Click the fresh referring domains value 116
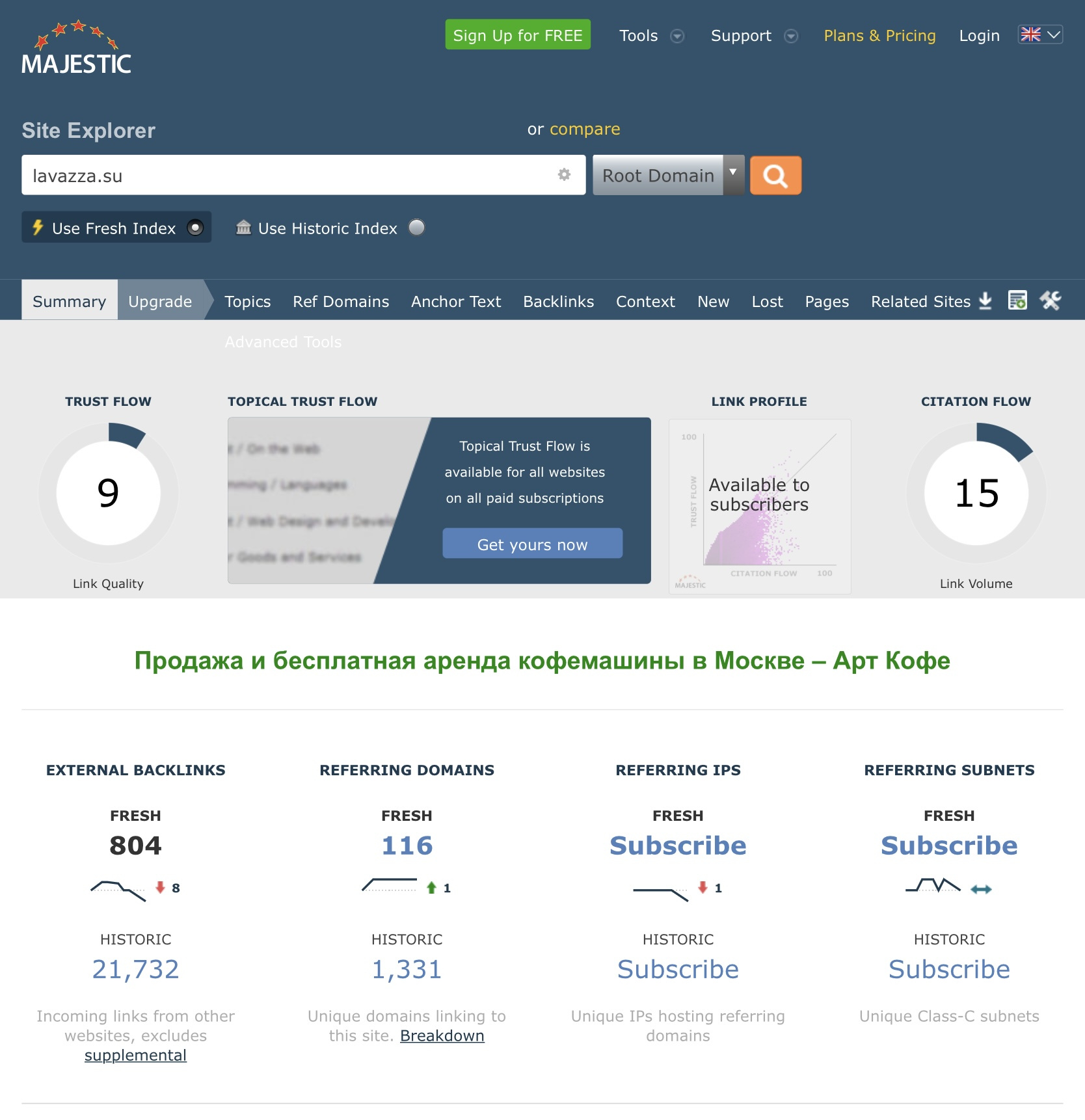 [407, 845]
